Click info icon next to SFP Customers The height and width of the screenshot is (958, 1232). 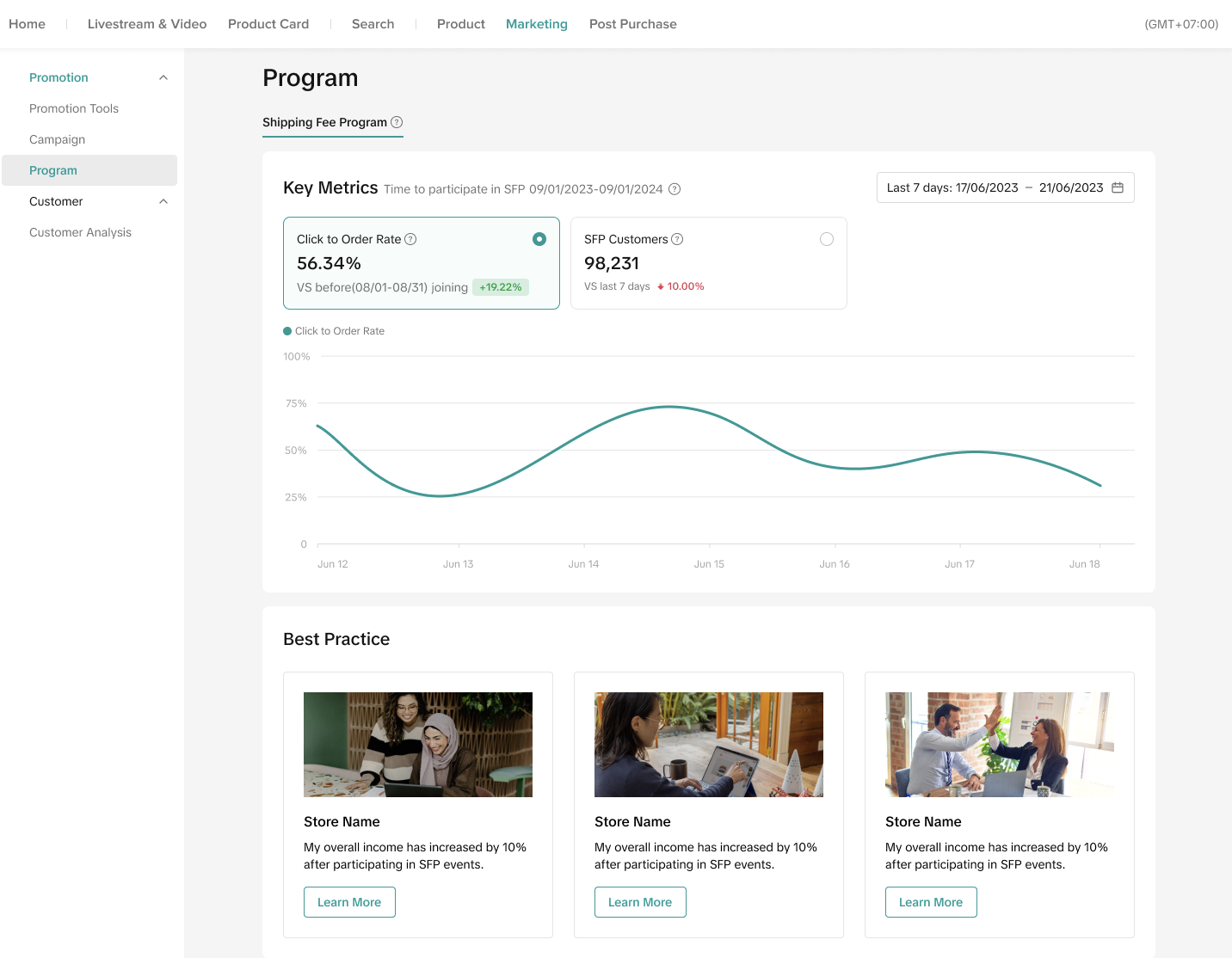tap(677, 239)
